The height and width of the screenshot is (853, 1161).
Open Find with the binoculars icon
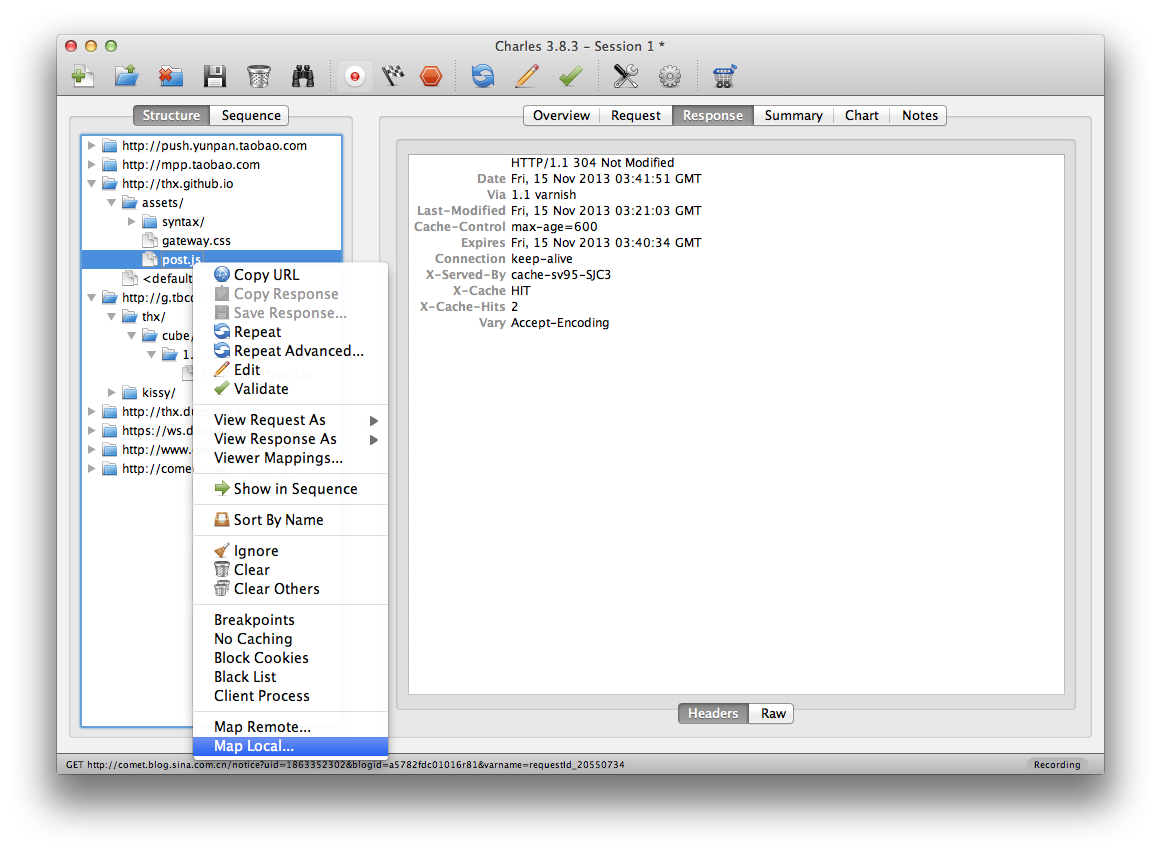303,76
